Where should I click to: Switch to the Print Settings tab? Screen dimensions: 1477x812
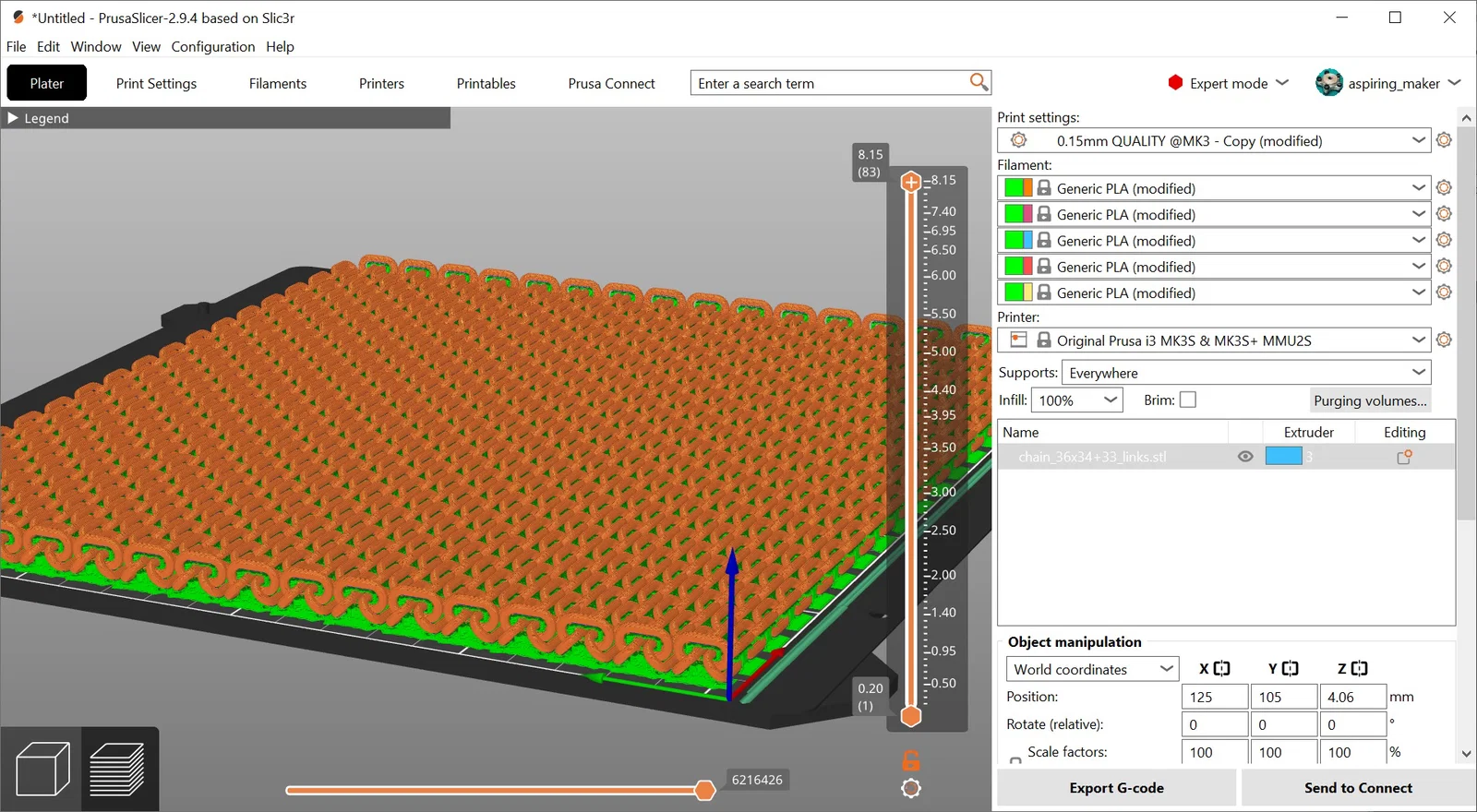click(x=156, y=83)
